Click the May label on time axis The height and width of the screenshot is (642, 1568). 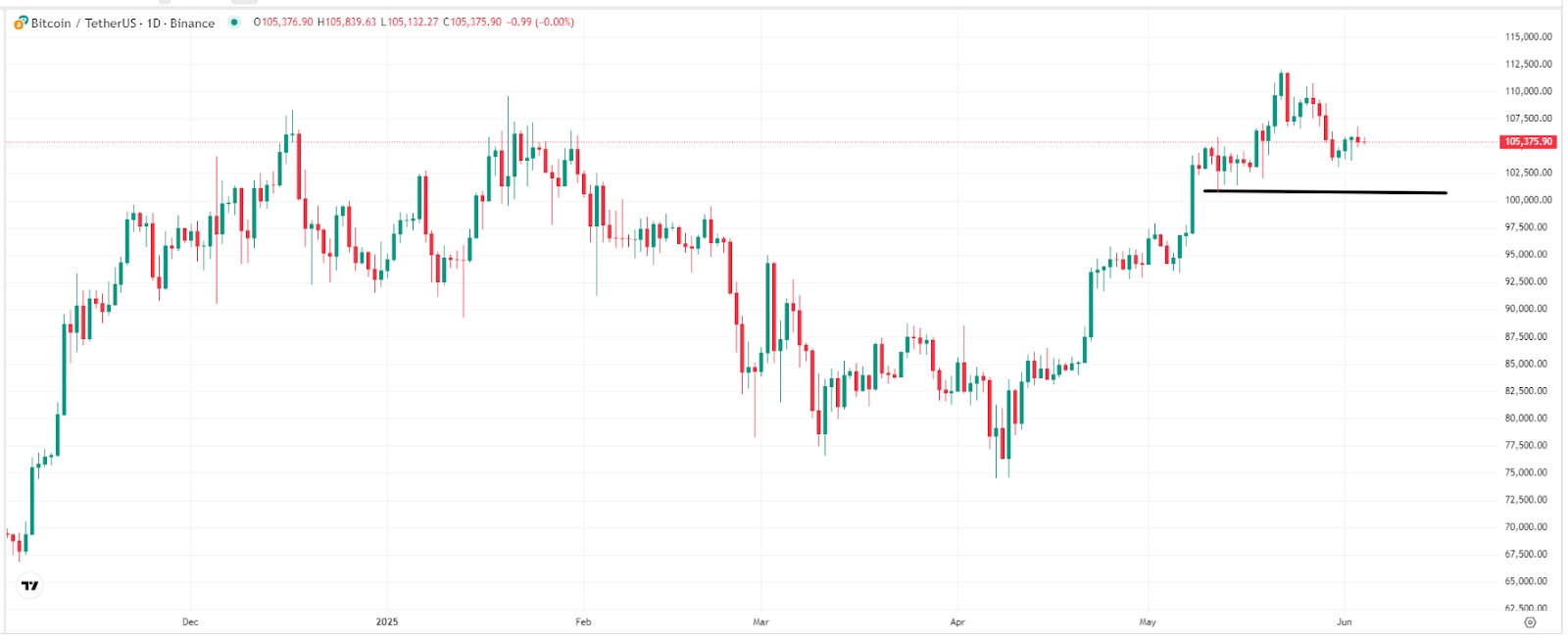coord(1148,622)
